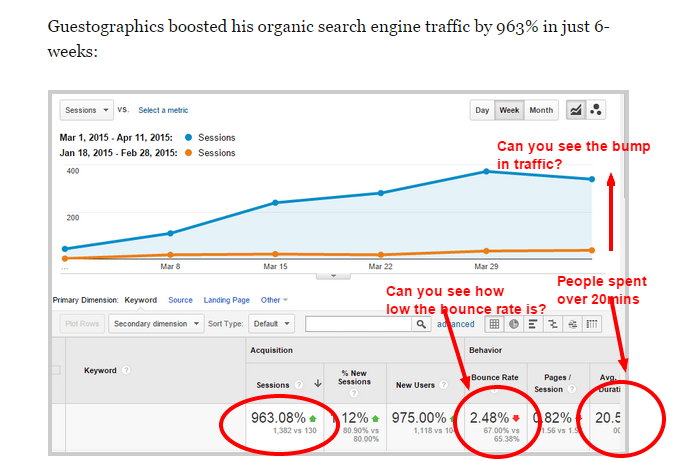Image resolution: width=677 pixels, height=461 pixels.
Task: Sort by the Sessions column header
Action: click(x=272, y=385)
